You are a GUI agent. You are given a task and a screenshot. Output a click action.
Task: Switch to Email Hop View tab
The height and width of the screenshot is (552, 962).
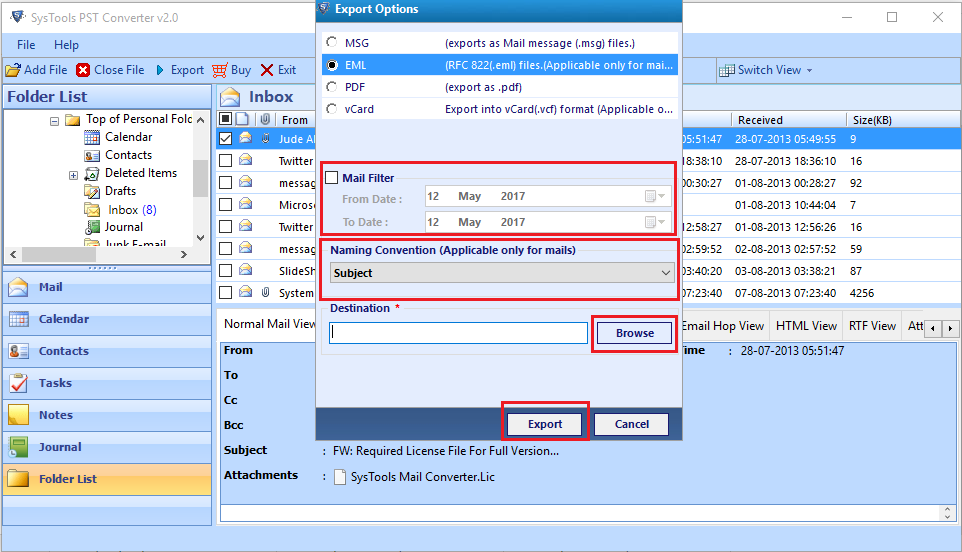click(x=723, y=326)
